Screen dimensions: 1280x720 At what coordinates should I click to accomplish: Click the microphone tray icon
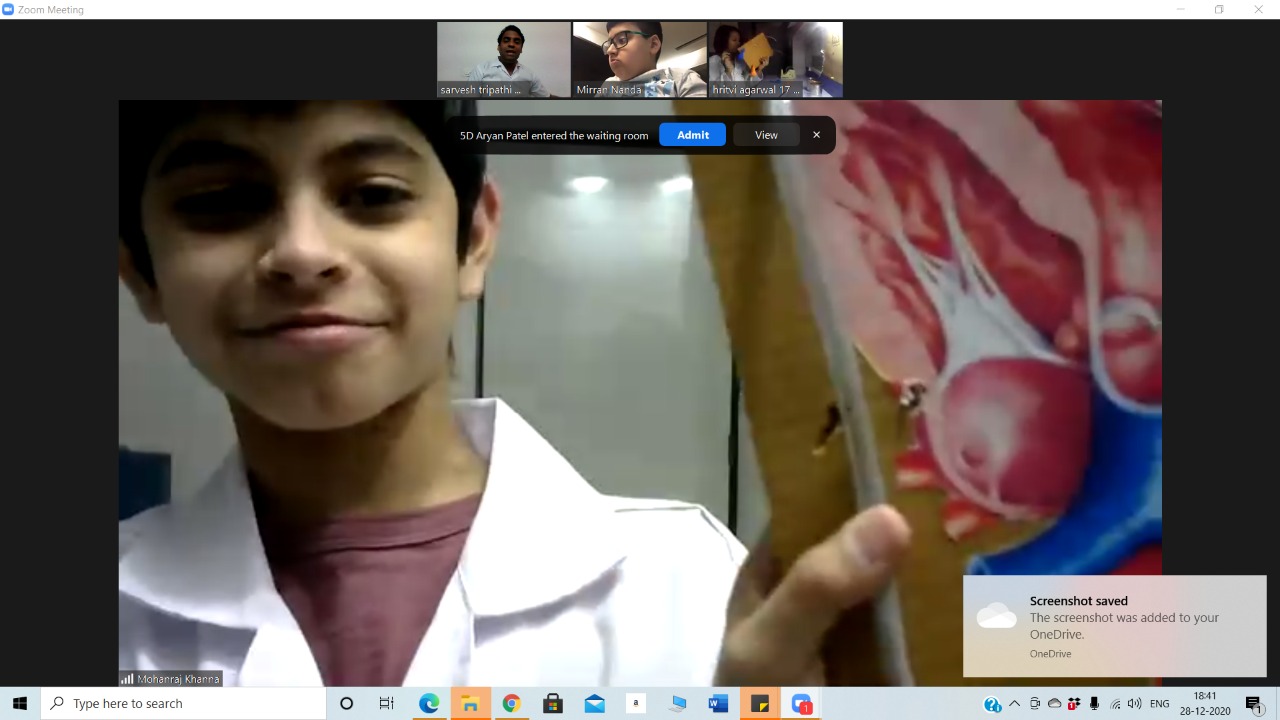[x=1095, y=704]
